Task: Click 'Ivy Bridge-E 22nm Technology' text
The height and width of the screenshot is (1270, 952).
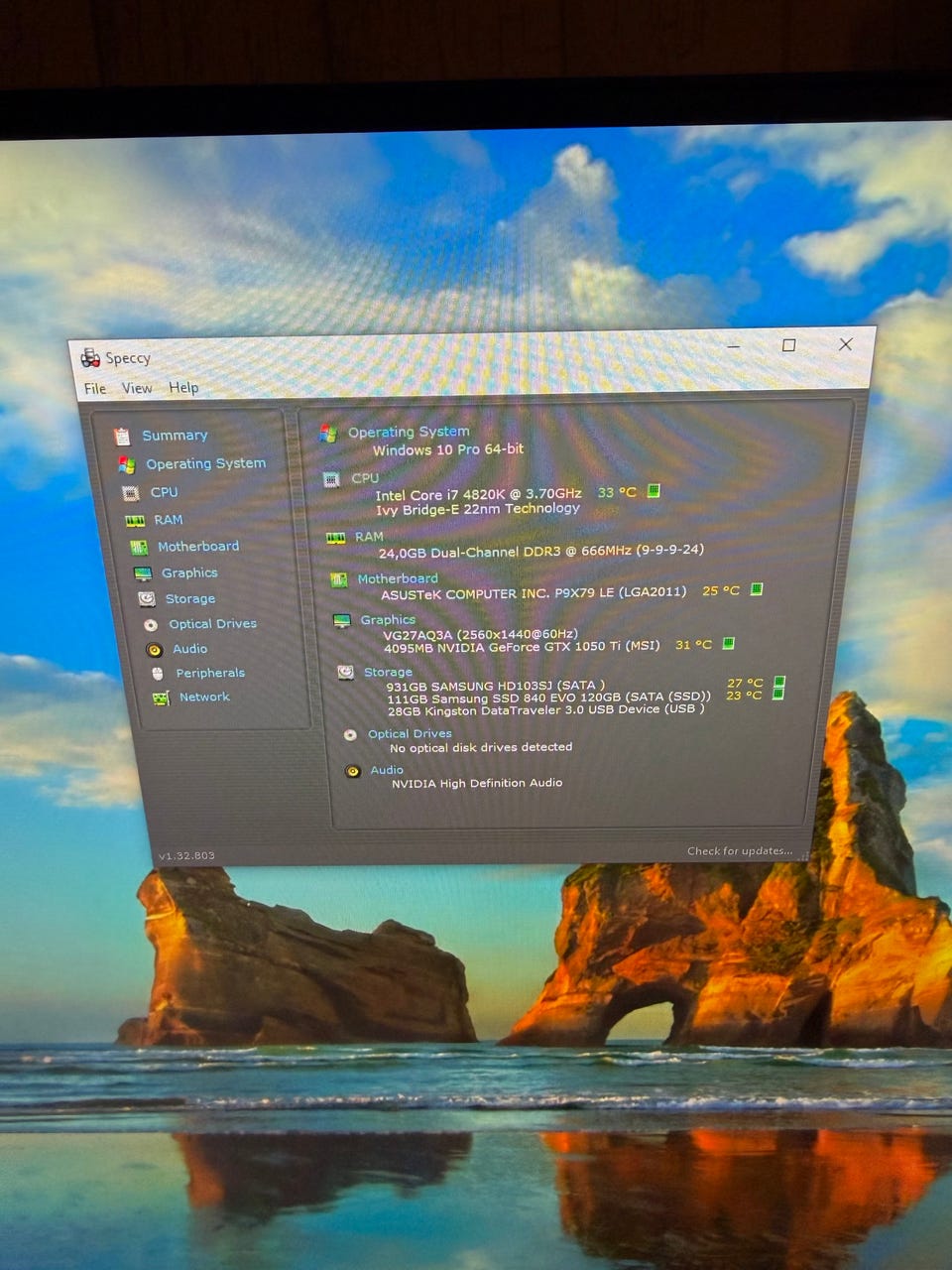Action: click(x=478, y=509)
